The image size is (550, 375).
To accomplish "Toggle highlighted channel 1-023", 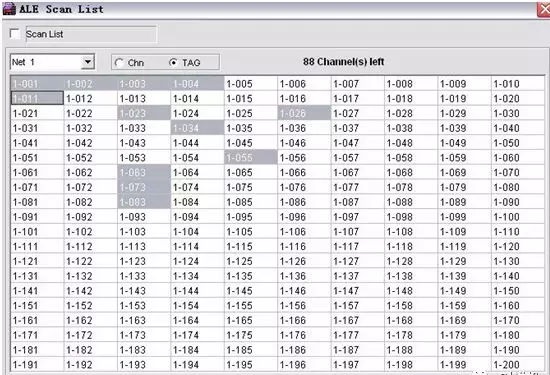I will (x=144, y=113).
